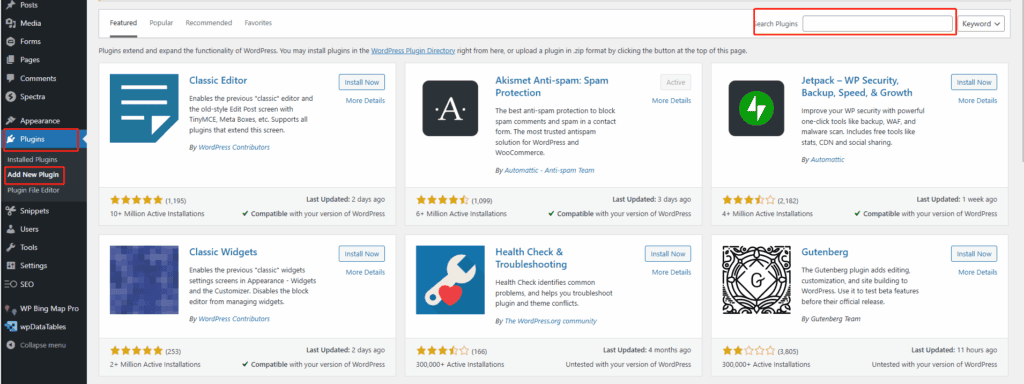Open More Details for Classic Widgets
The height and width of the screenshot is (384, 1024).
365,272
